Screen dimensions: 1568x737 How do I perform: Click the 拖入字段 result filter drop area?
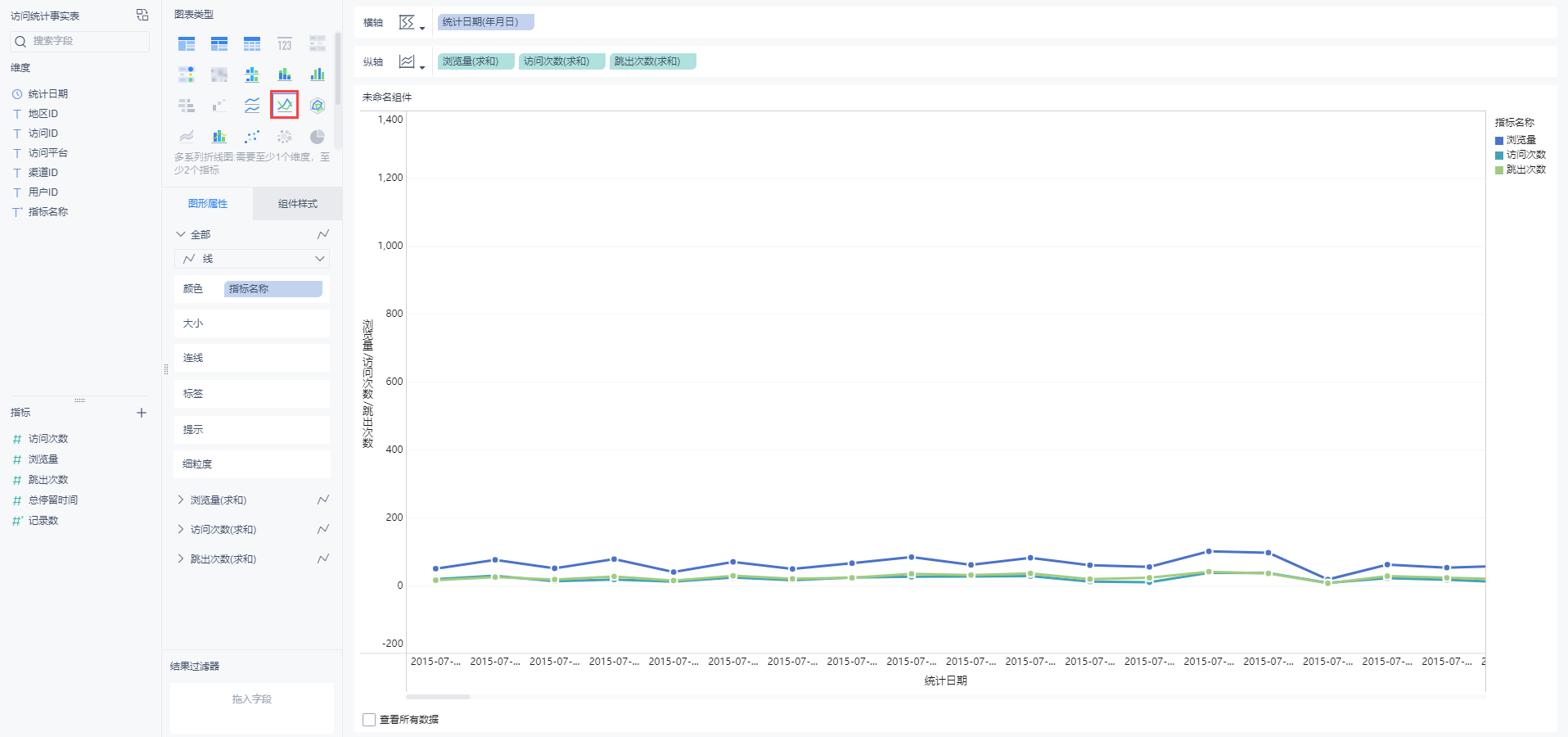click(252, 708)
